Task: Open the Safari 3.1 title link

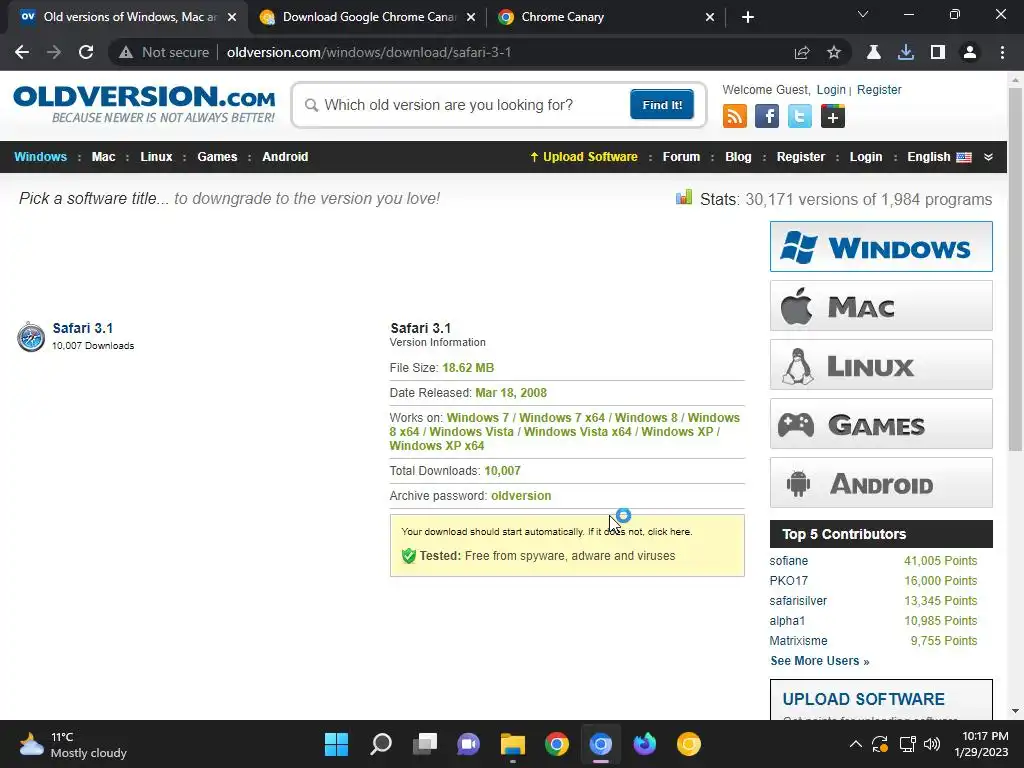Action: point(83,328)
